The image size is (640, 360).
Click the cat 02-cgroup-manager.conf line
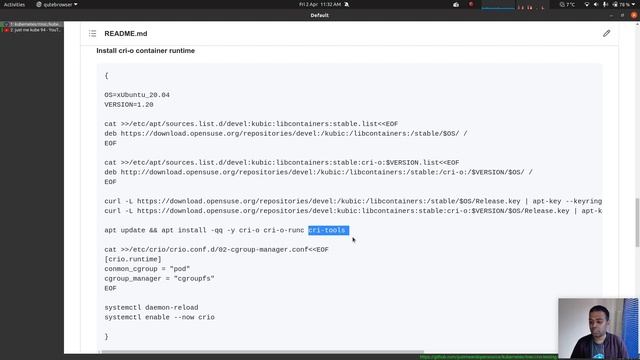pos(216,249)
